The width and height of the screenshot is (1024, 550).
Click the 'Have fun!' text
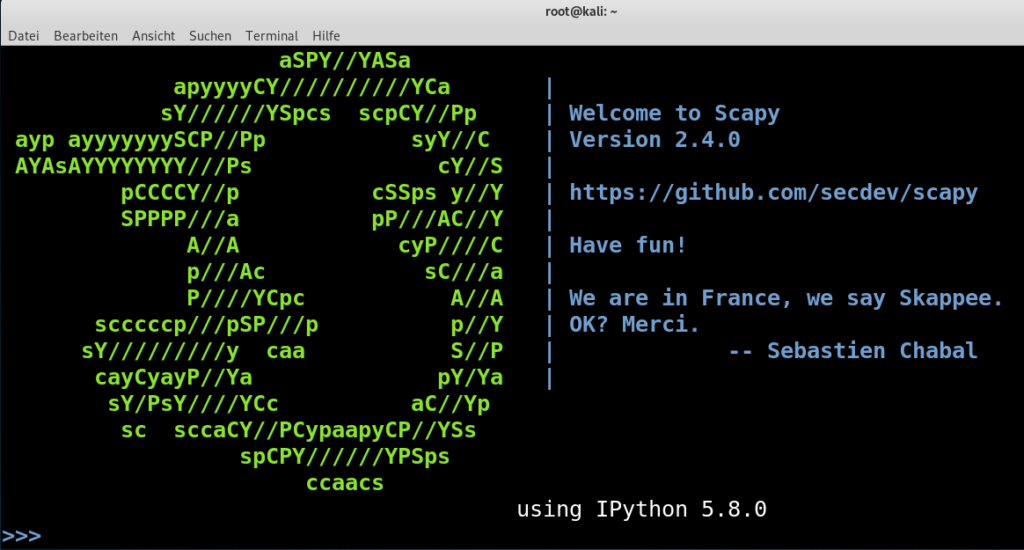pos(628,246)
